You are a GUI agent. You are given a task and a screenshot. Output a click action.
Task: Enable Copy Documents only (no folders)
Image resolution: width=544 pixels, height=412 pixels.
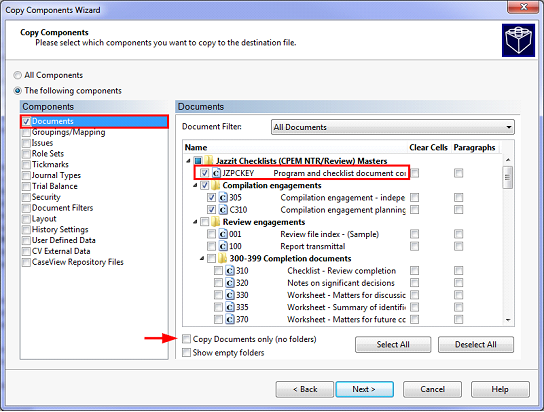tap(187, 339)
